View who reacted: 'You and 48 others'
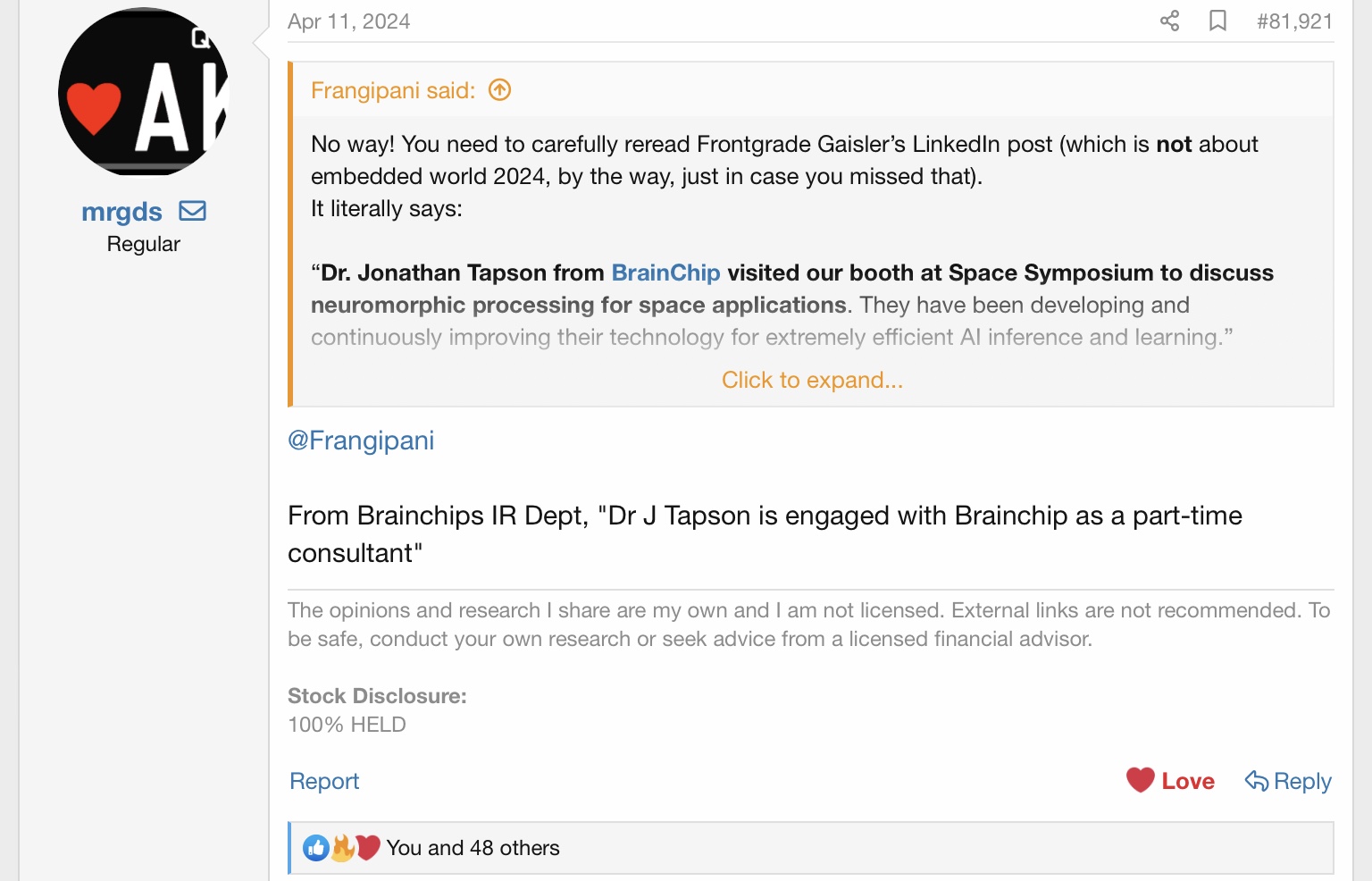1372x881 pixels. 473,848
